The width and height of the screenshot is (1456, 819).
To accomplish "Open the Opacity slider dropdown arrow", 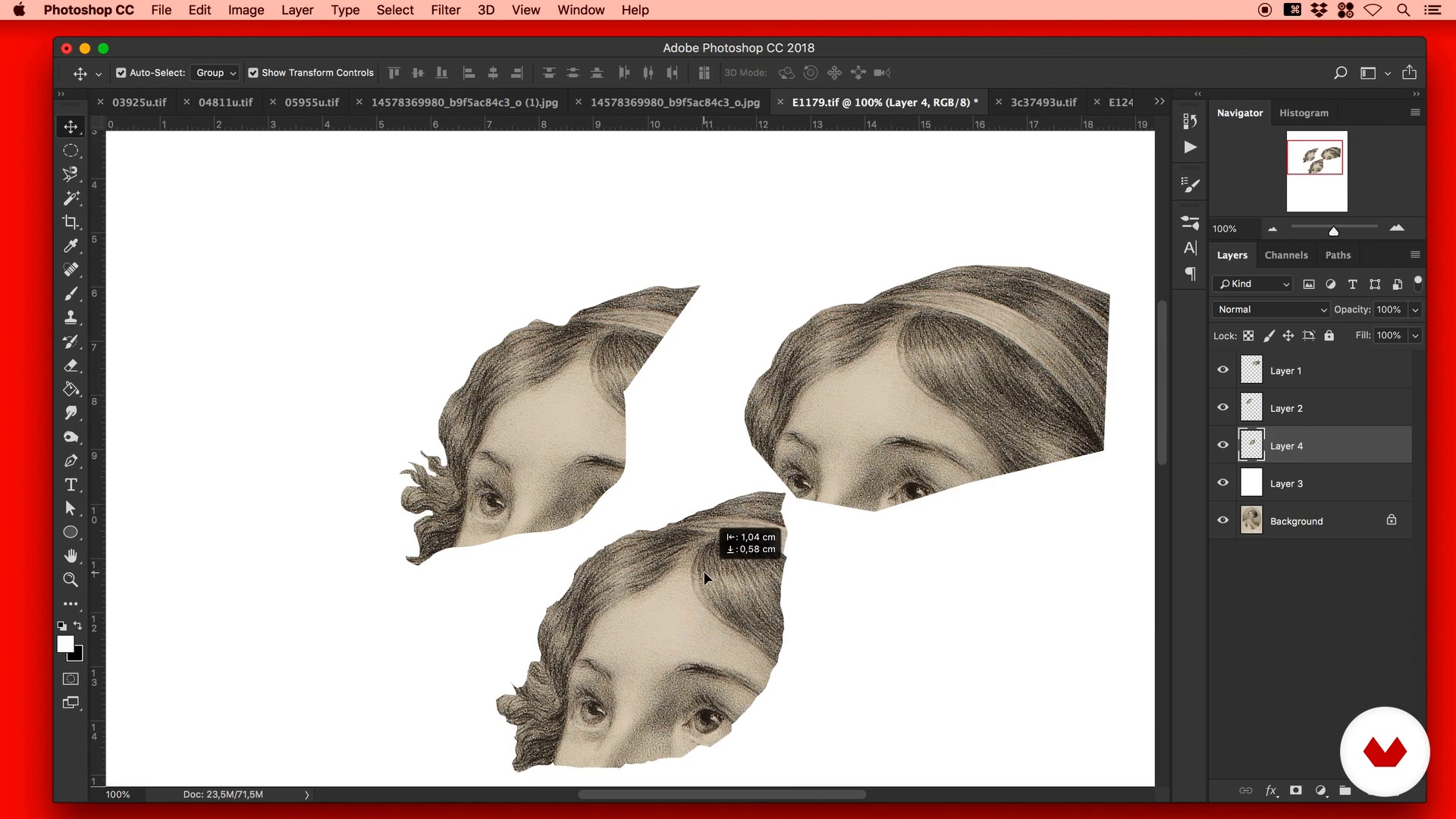I will tap(1415, 309).
